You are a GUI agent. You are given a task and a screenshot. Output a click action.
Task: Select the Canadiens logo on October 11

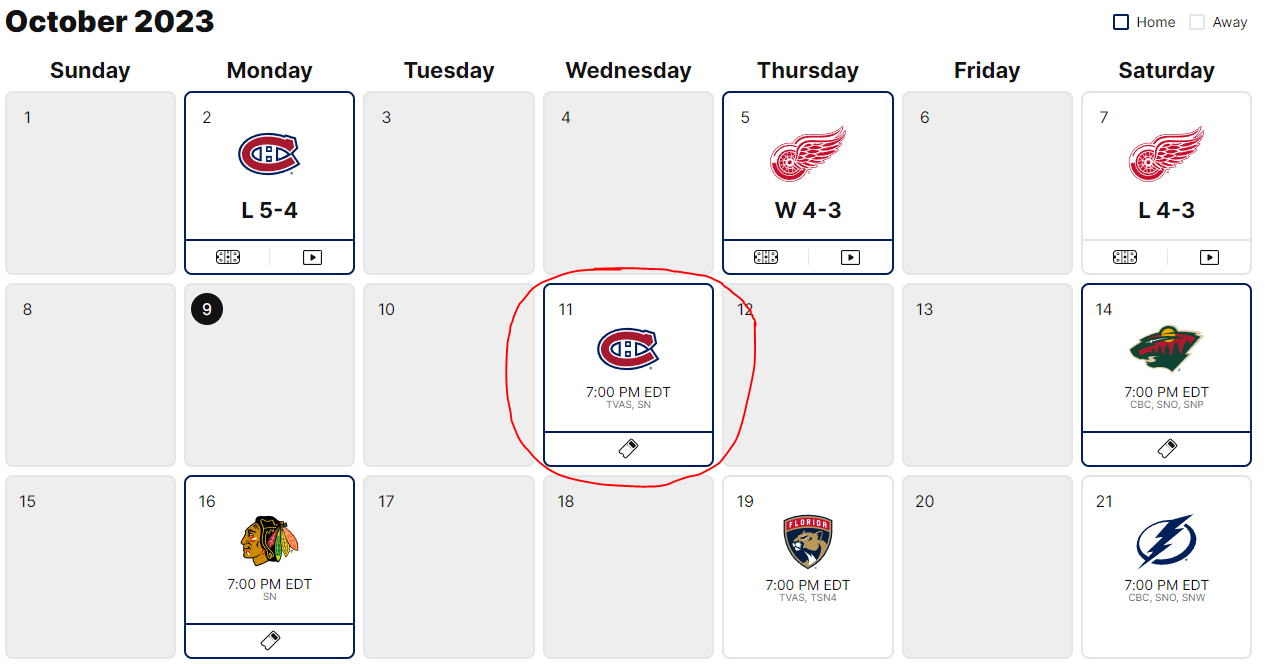(x=628, y=349)
